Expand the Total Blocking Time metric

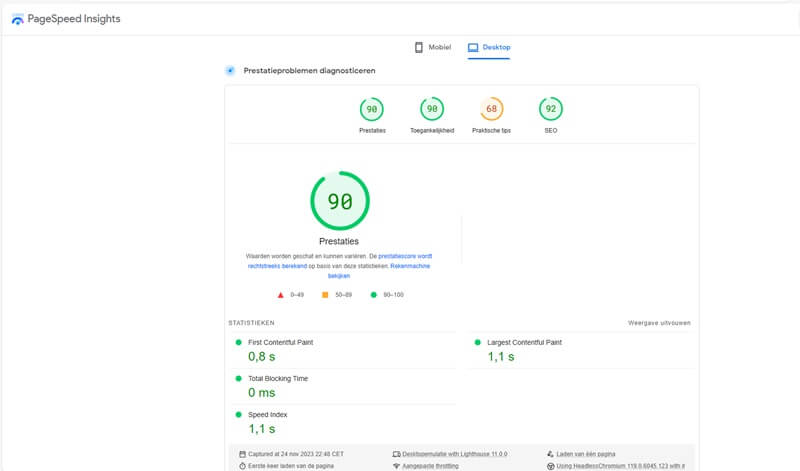click(x=277, y=379)
